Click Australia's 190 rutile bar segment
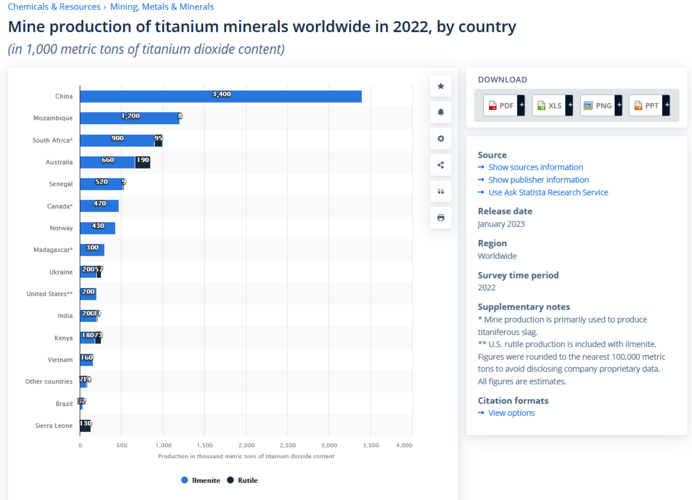This screenshot has height=500, width=692. (143, 162)
